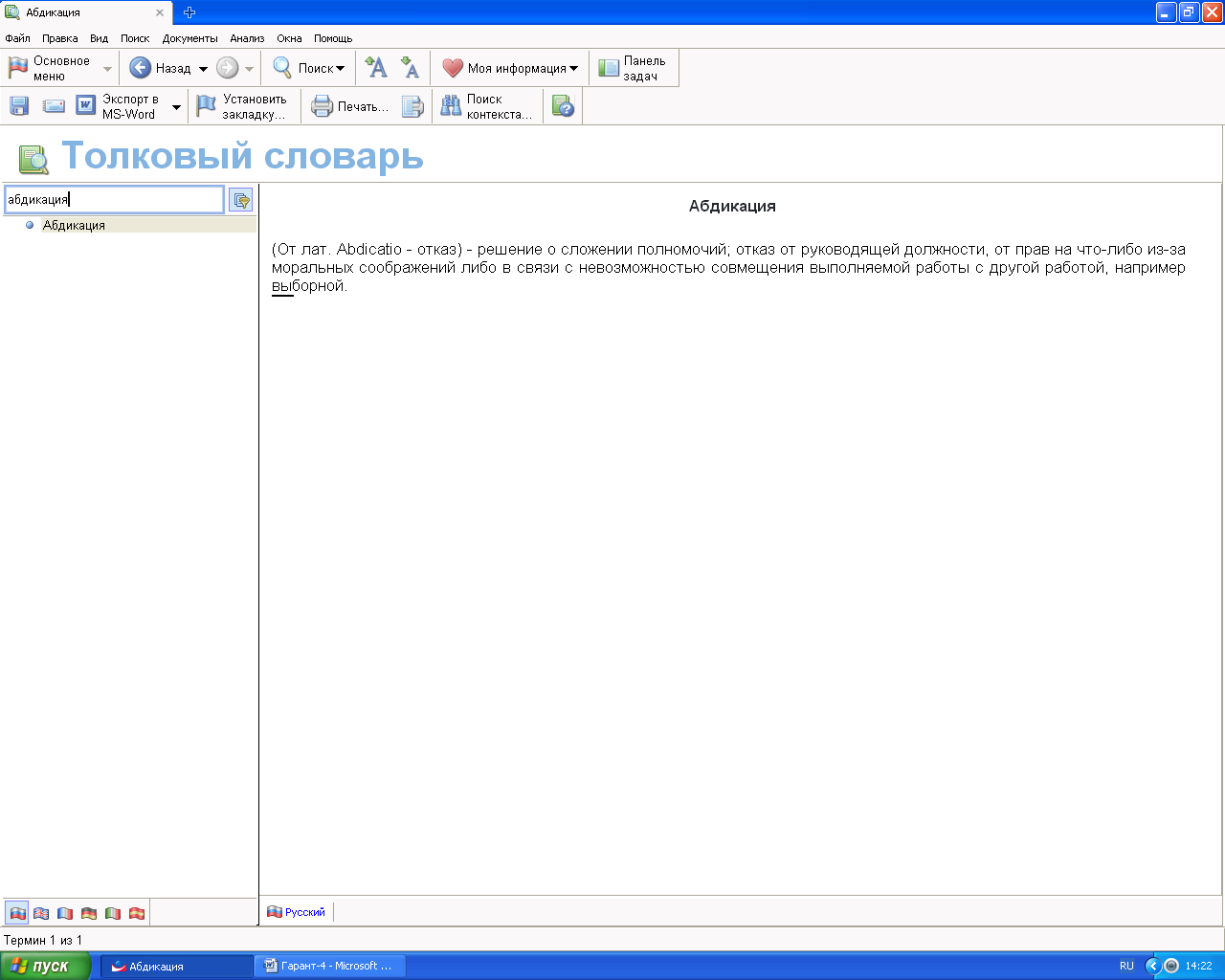The image size is (1225, 980).
Task: Send the document by e-mail envelope icon
Action: coord(54,106)
